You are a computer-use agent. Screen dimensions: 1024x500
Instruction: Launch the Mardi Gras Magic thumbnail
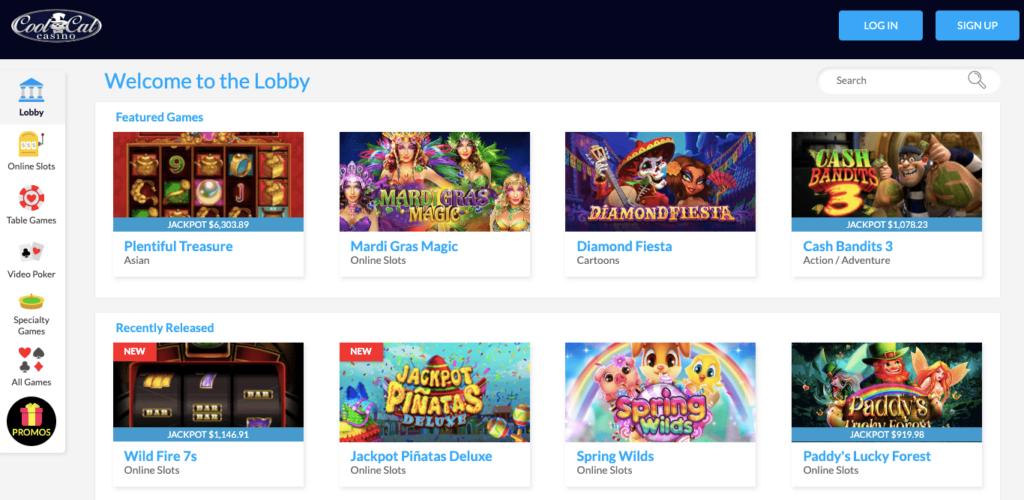click(x=434, y=181)
